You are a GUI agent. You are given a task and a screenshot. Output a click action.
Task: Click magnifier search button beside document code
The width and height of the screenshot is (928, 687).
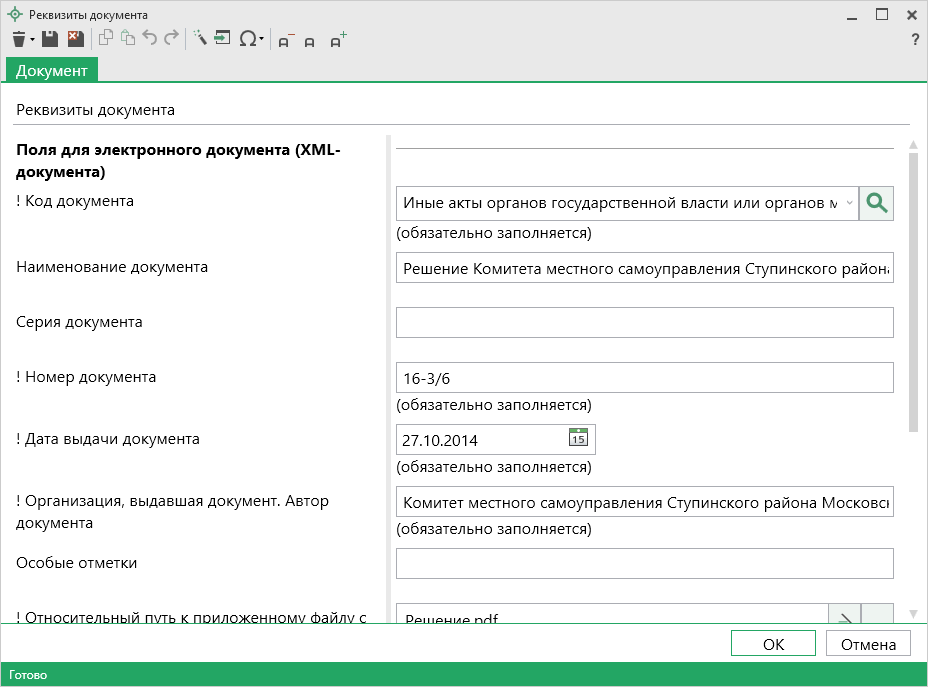pos(876,203)
